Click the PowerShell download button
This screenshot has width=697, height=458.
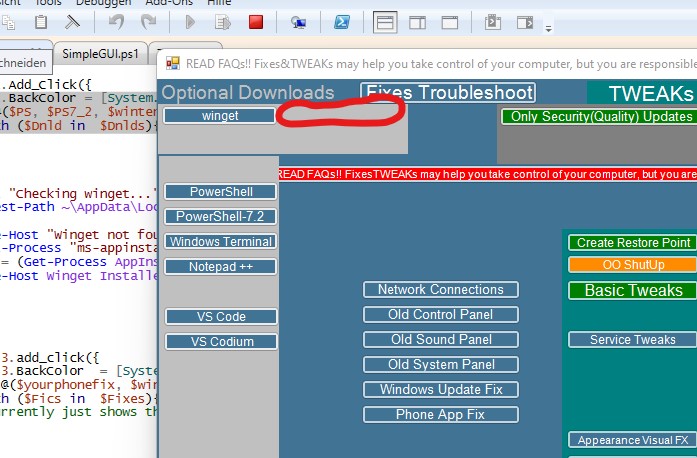click(x=221, y=192)
